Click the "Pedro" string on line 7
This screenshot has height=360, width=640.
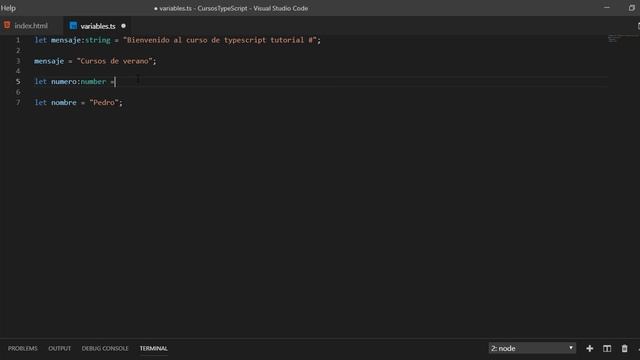click(104, 102)
